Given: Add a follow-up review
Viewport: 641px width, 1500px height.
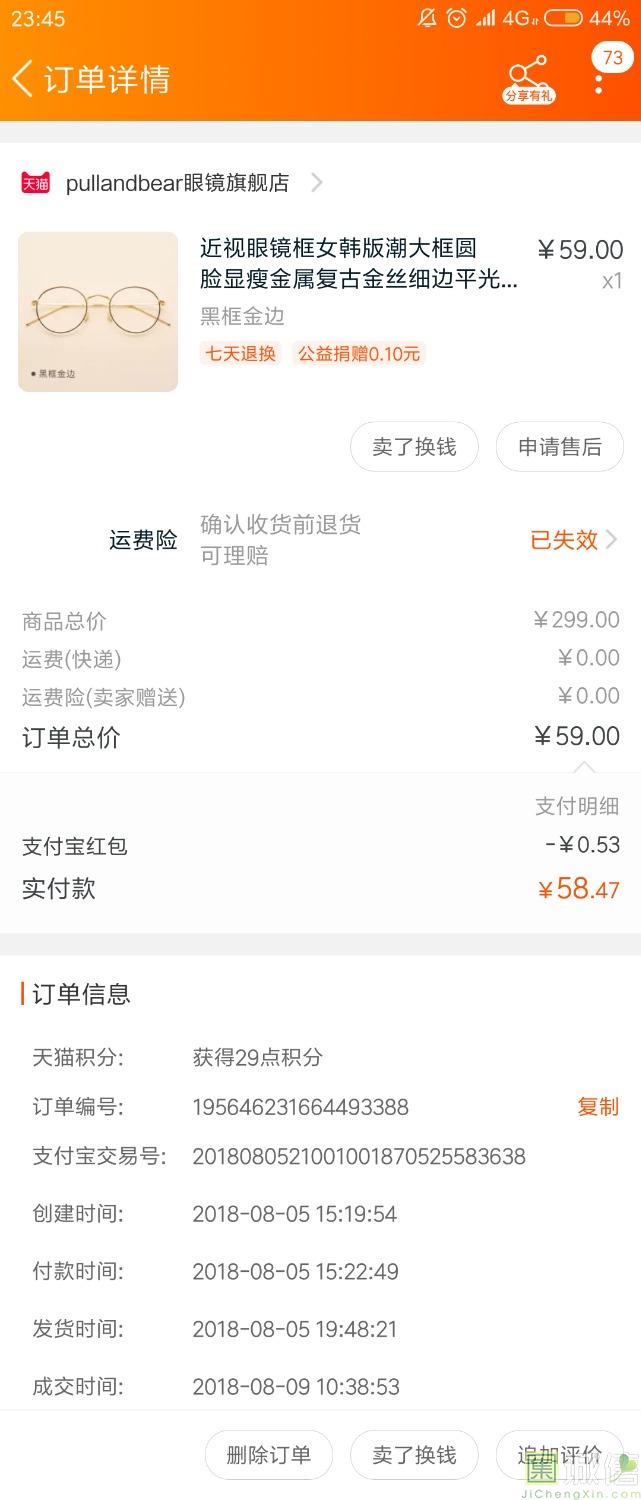Looking at the screenshot, I should [x=559, y=1455].
